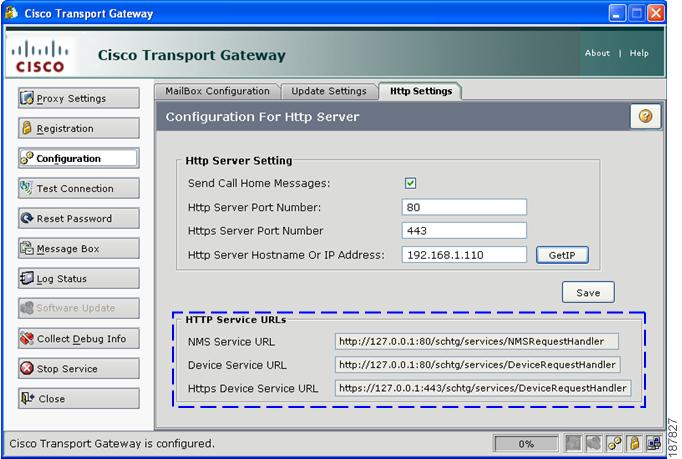This screenshot has width=682, height=459.
Task: Click the http DeviceRequestHandler URL on port 80
Action: (x=478, y=365)
